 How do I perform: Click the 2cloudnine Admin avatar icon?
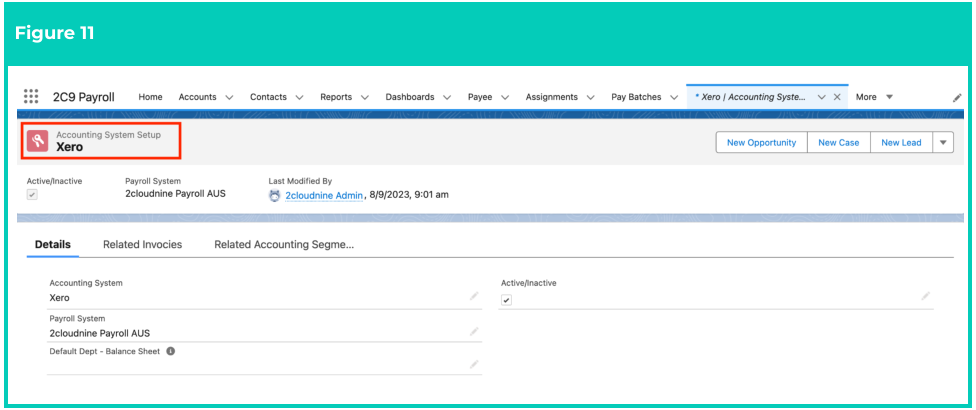(274, 195)
